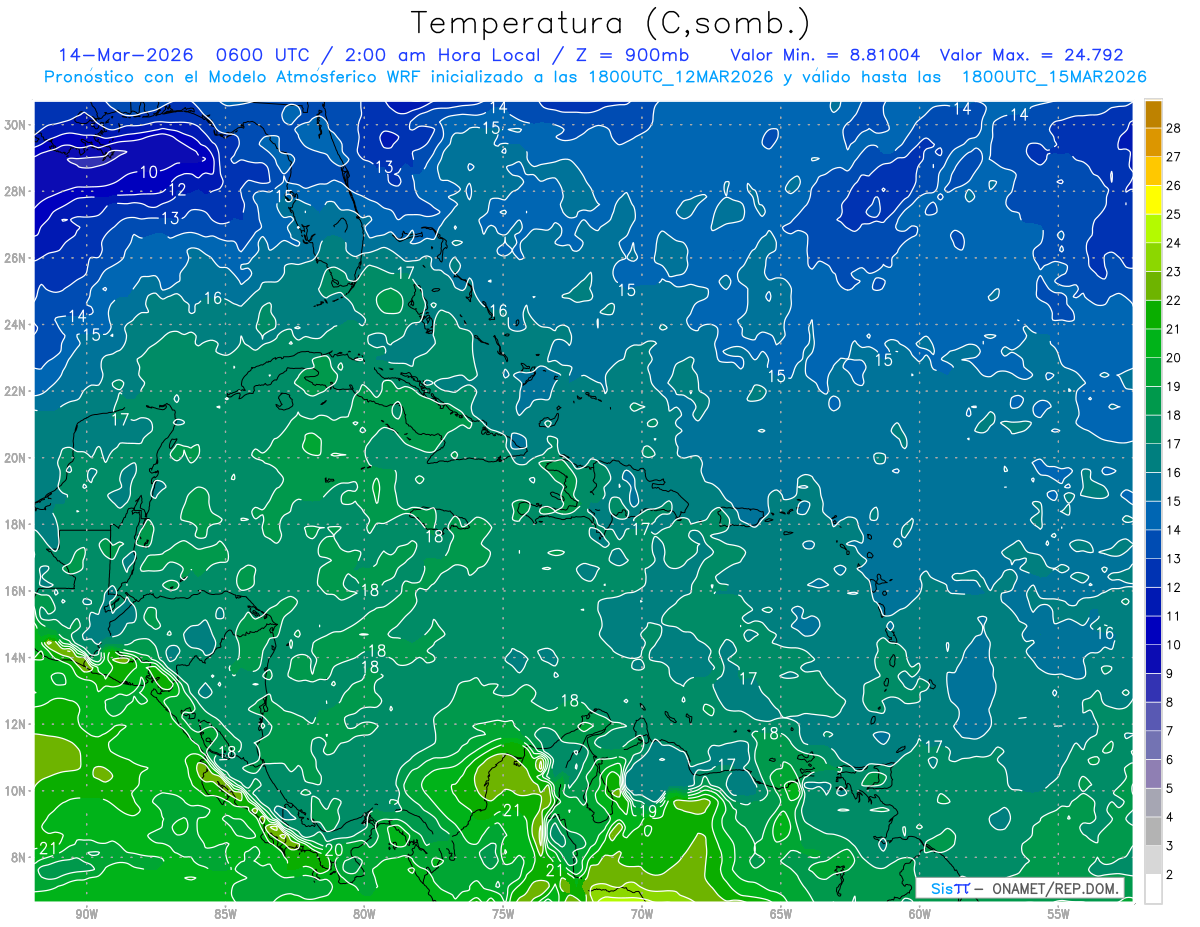Image resolution: width=1200 pixels, height=927 pixels.
Task: Click the color scale label "8"
Action: 1170,702
